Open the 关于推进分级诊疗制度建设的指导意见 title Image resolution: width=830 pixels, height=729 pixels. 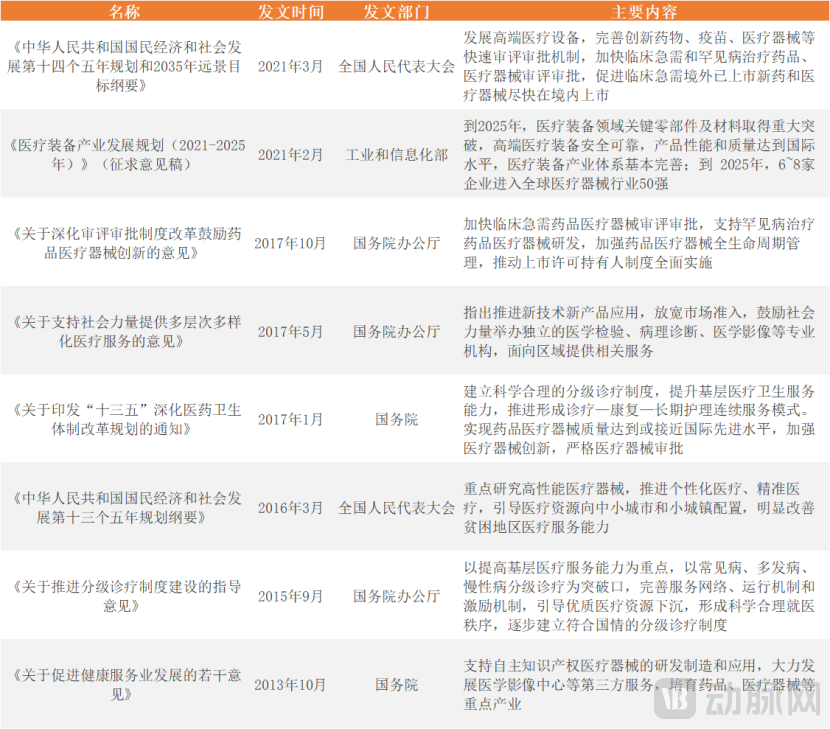point(125,596)
